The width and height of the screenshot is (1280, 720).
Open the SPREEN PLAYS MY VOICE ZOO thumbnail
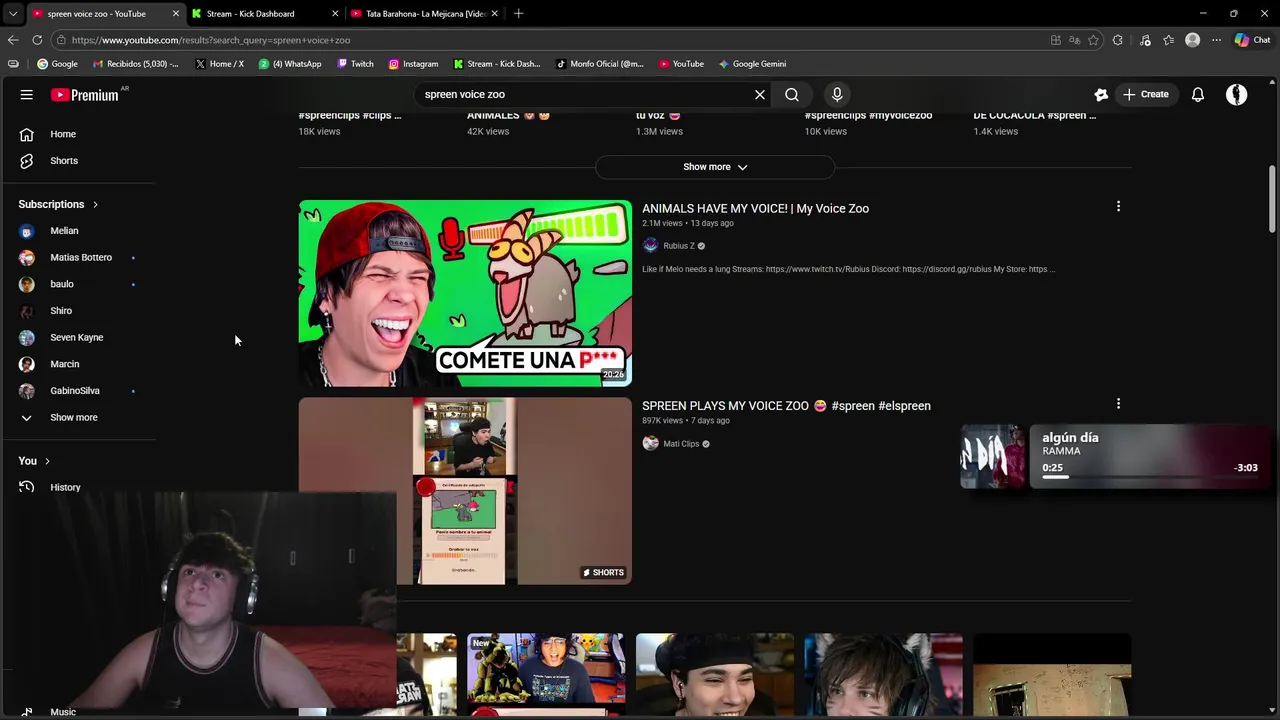pos(465,491)
